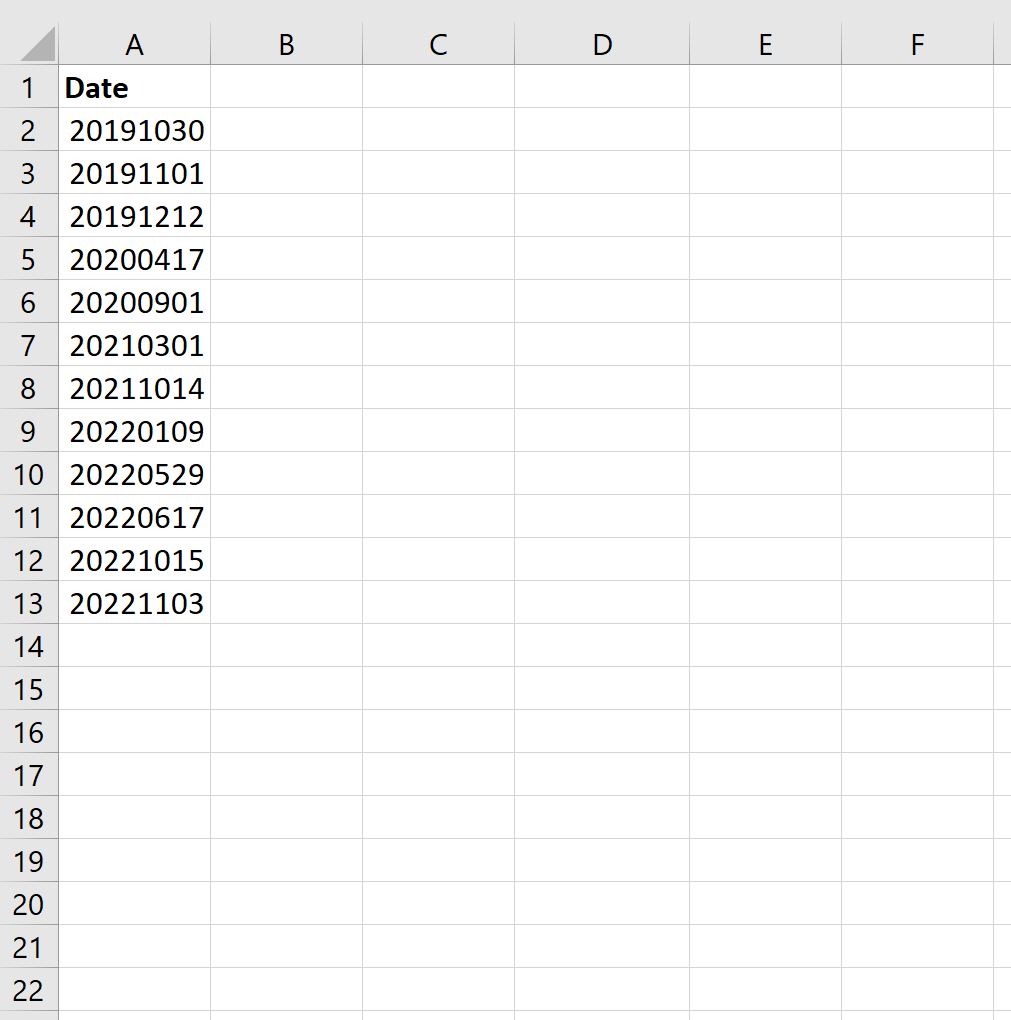
Task: Select cell containing 20221103
Action: click(x=135, y=603)
